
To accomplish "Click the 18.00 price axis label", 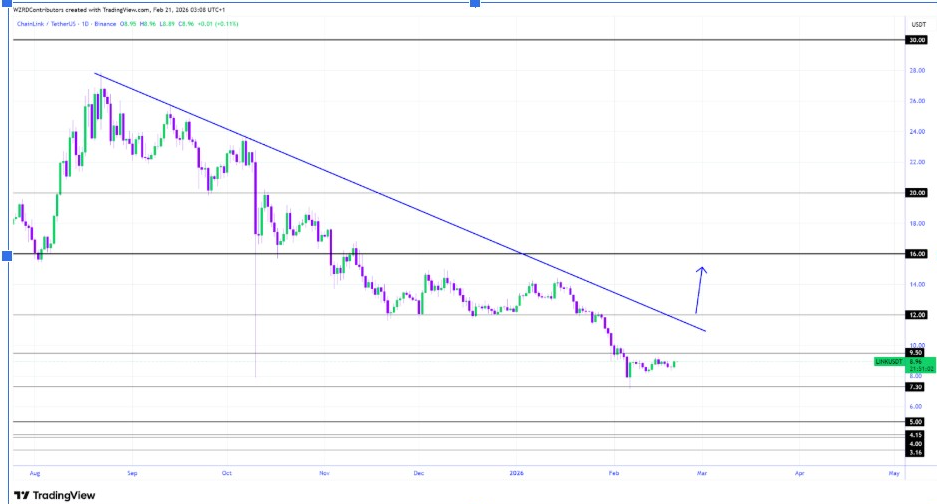I will (x=917, y=224).
